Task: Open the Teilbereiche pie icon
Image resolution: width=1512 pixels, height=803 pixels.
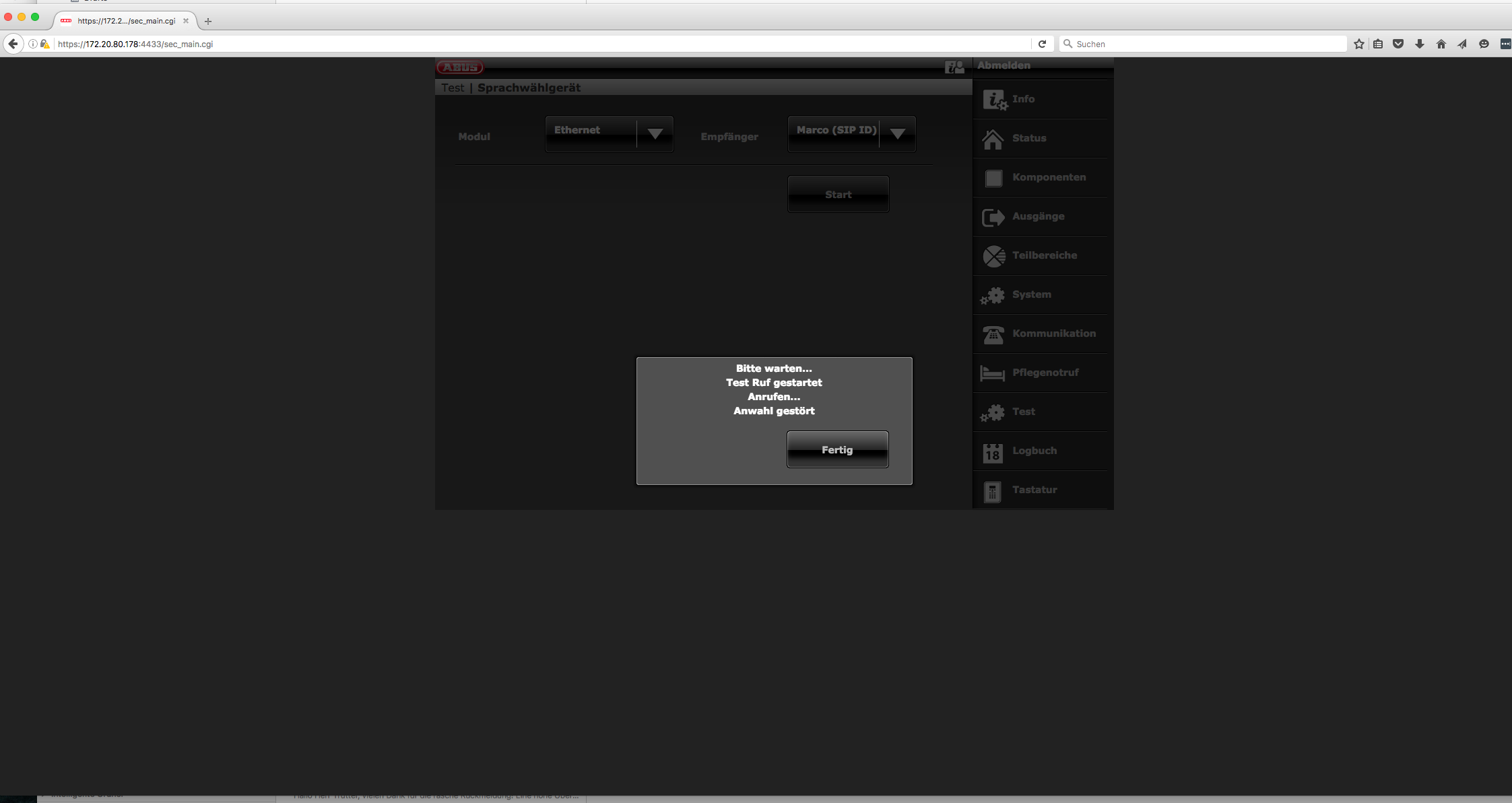Action: point(993,256)
